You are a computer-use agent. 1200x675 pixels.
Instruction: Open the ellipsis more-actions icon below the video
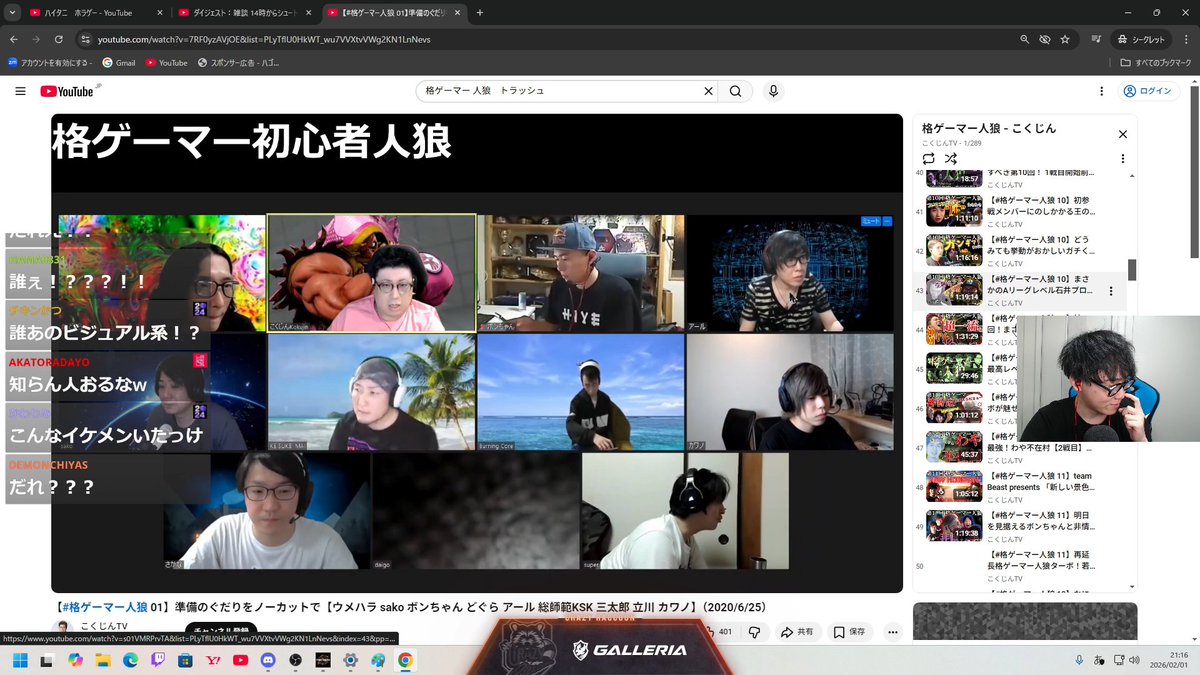coord(890,631)
